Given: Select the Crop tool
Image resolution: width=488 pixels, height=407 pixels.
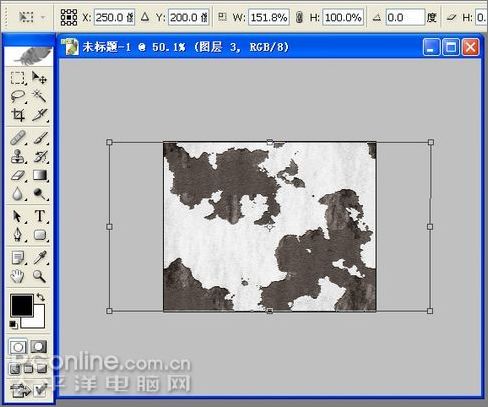Looking at the screenshot, I should coord(18,115).
